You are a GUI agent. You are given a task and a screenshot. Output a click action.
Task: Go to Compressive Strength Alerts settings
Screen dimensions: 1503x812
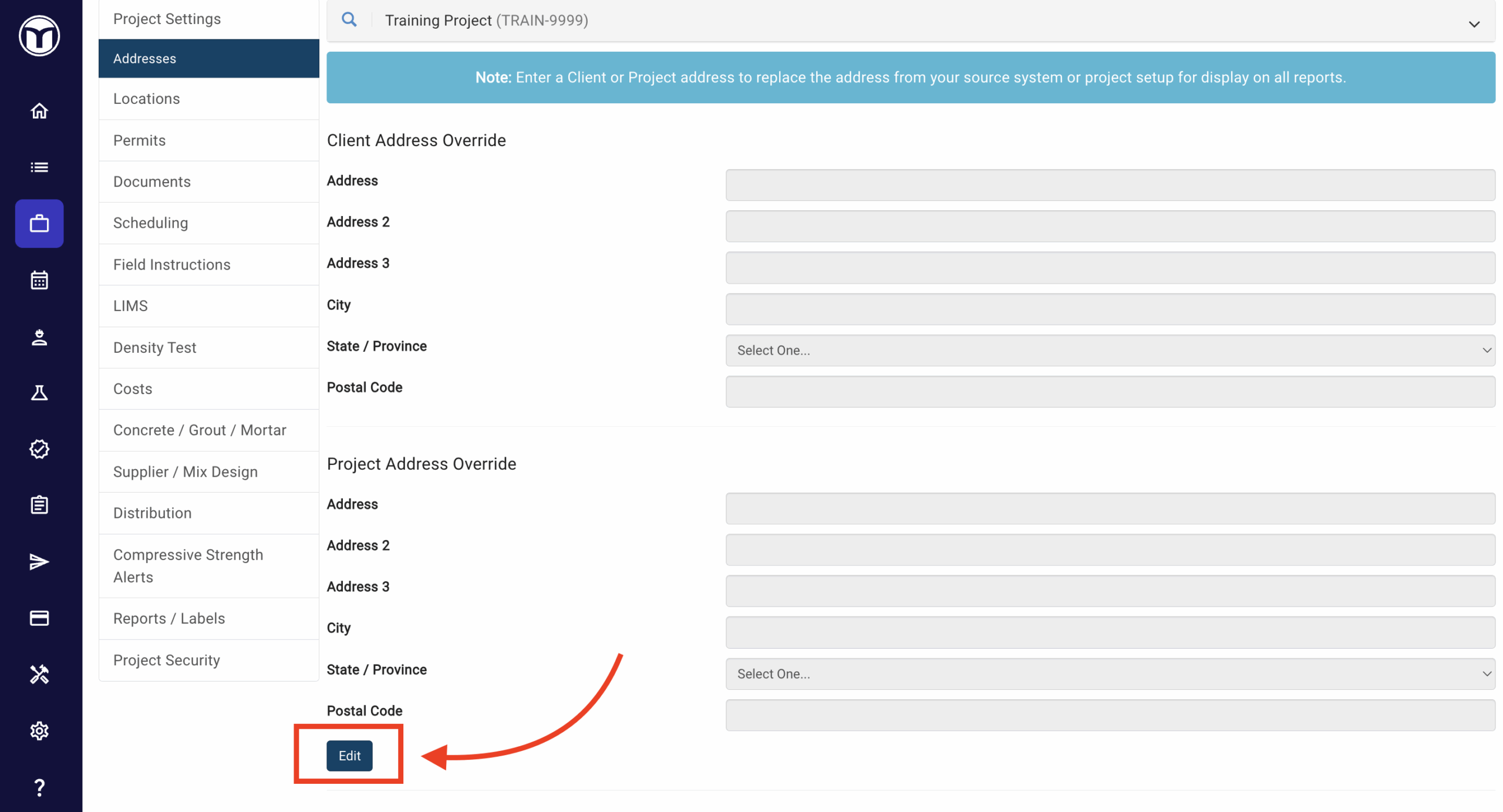[x=188, y=566]
